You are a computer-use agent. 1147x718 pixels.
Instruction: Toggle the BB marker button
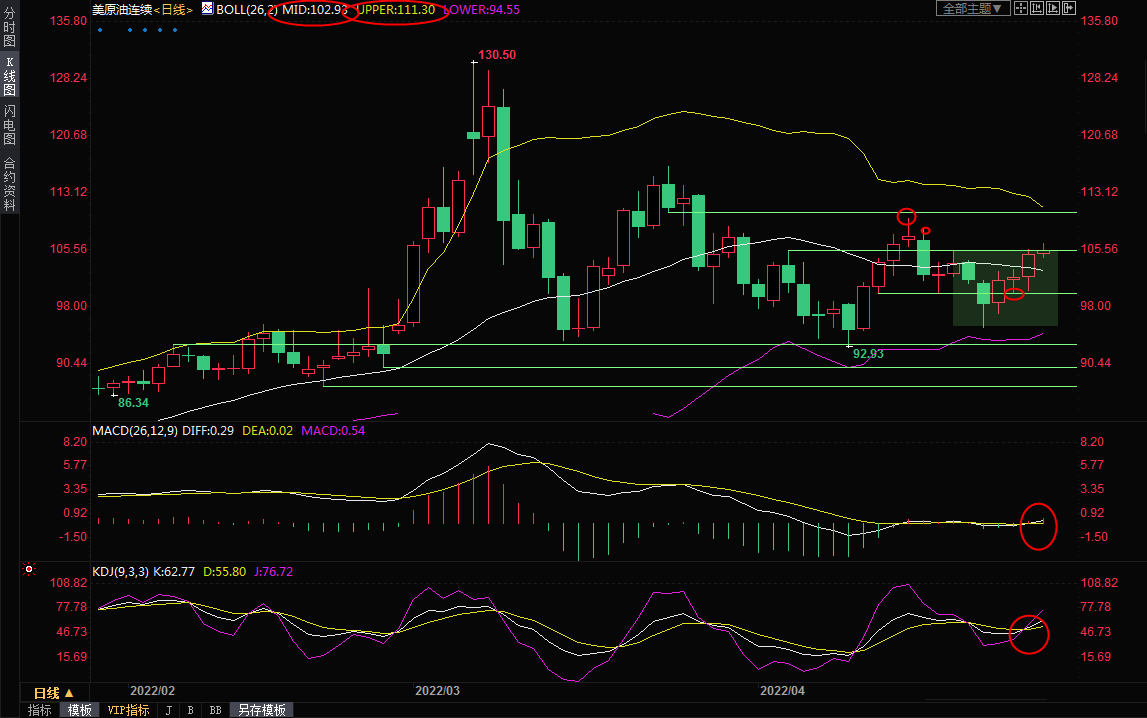click(215, 710)
